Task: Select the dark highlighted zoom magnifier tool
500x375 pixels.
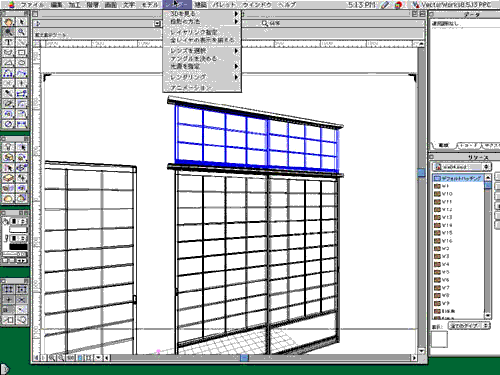Action: pyautogui.click(x=8, y=32)
